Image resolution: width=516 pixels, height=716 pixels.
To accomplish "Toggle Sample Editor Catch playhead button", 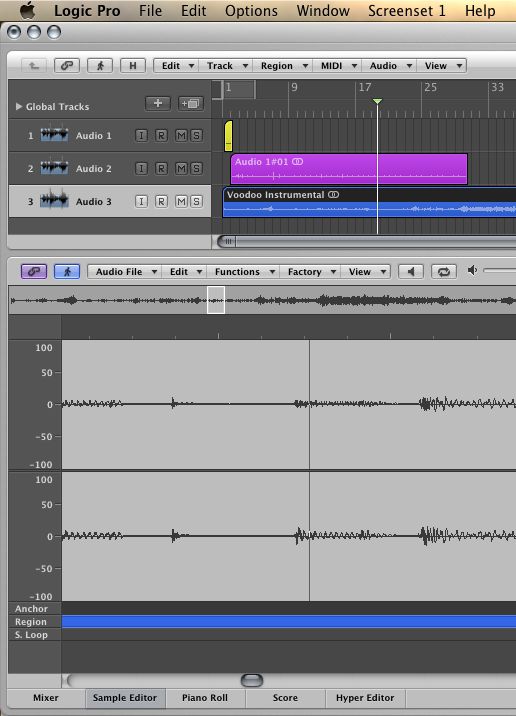I will coord(67,271).
